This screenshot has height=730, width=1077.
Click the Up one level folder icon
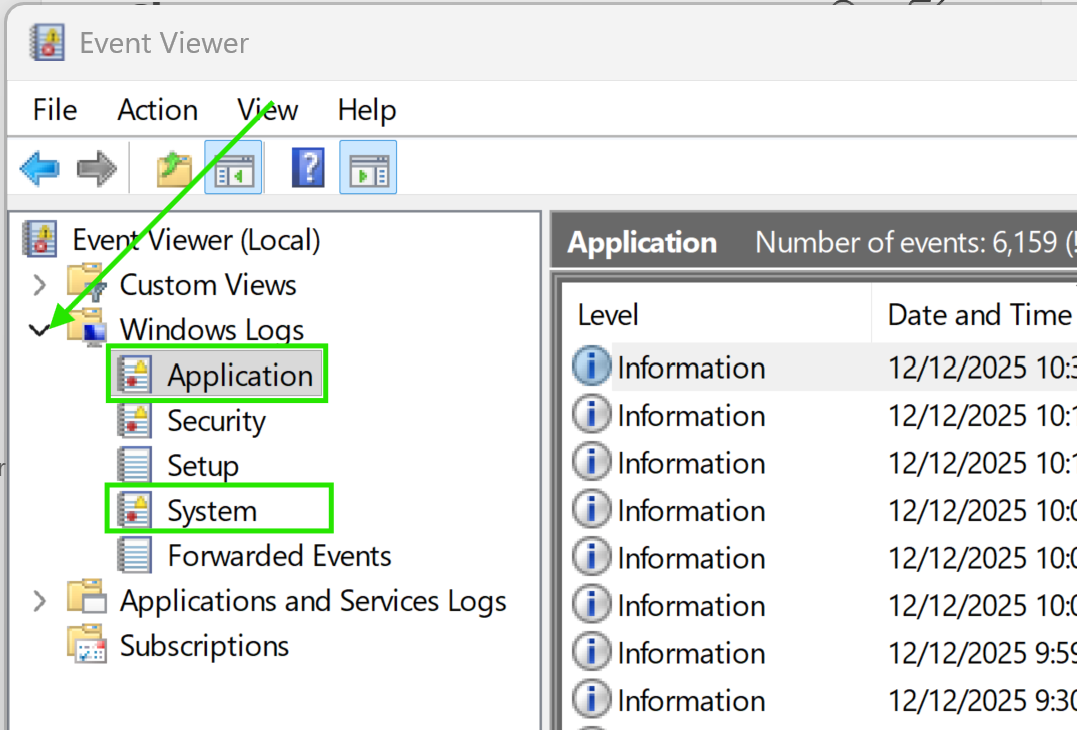[x=174, y=168]
